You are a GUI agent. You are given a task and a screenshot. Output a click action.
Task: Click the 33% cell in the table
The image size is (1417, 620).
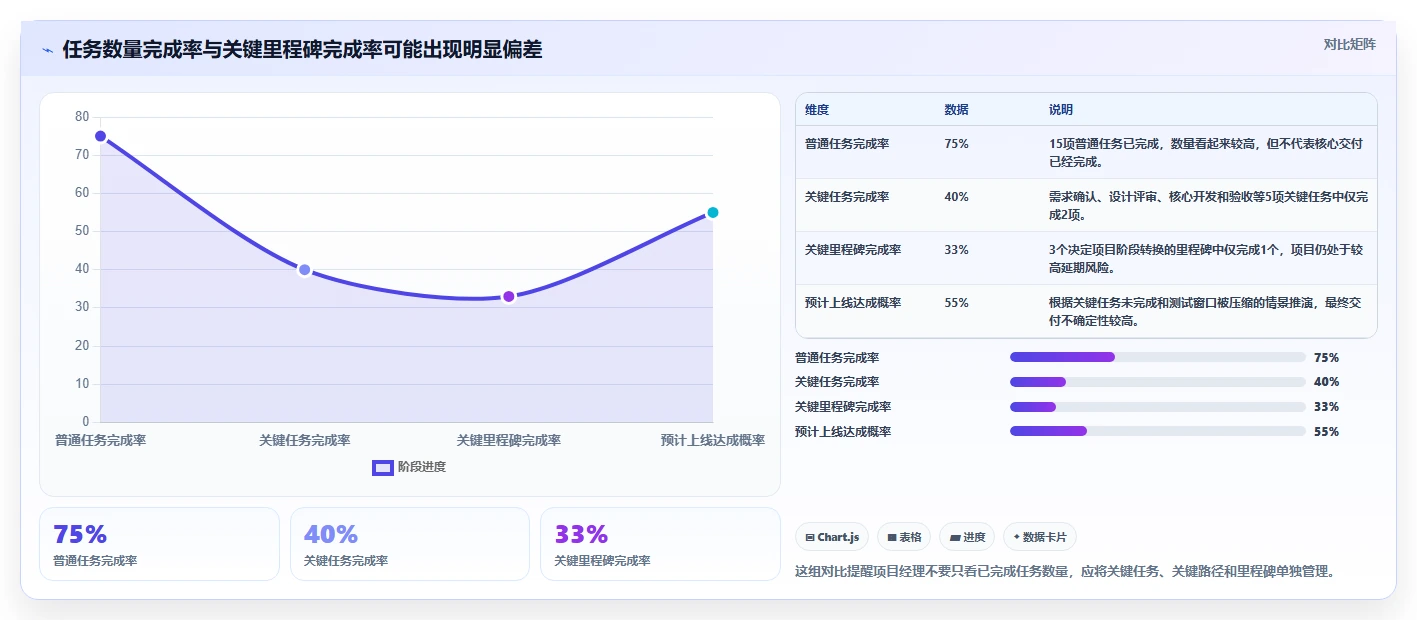pos(956,250)
